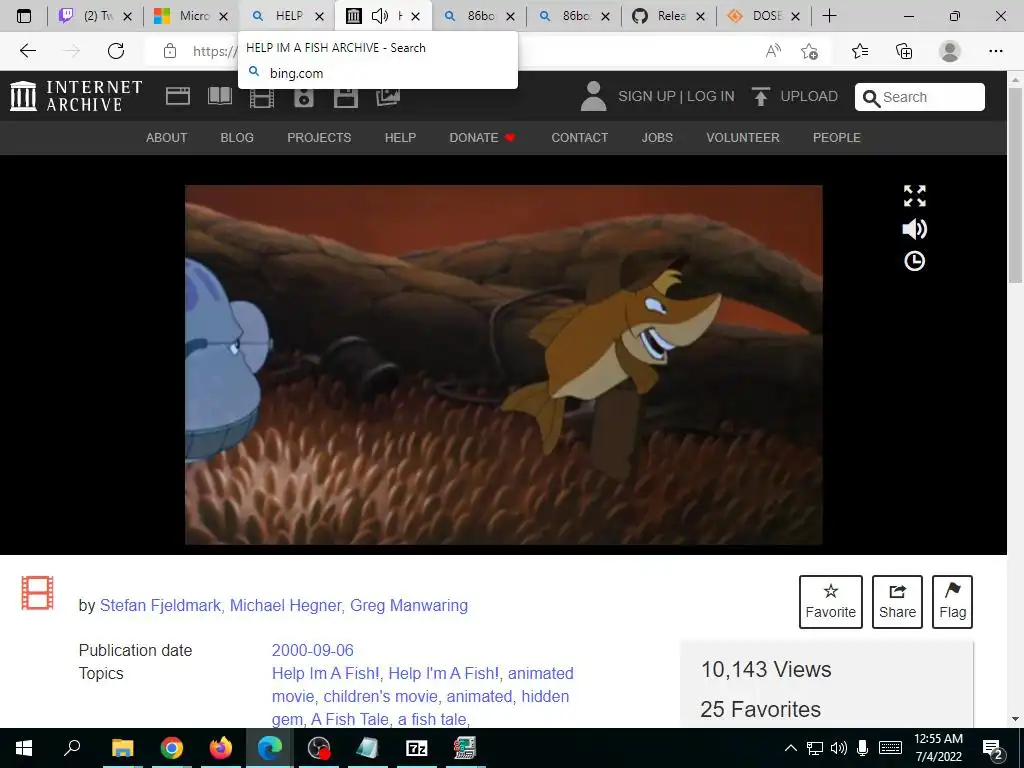
Task: Open the ABOUT menu item
Action: click(167, 138)
